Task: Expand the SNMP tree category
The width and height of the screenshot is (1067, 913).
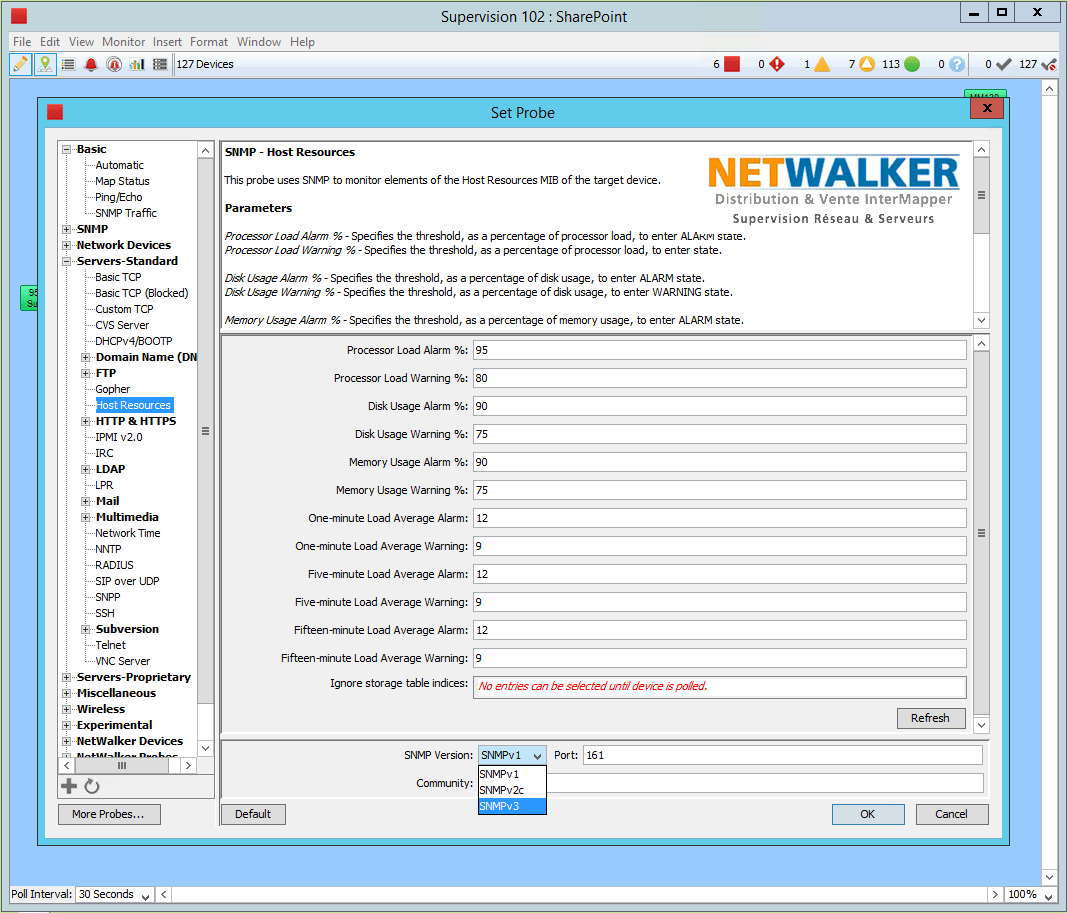Action: point(67,229)
